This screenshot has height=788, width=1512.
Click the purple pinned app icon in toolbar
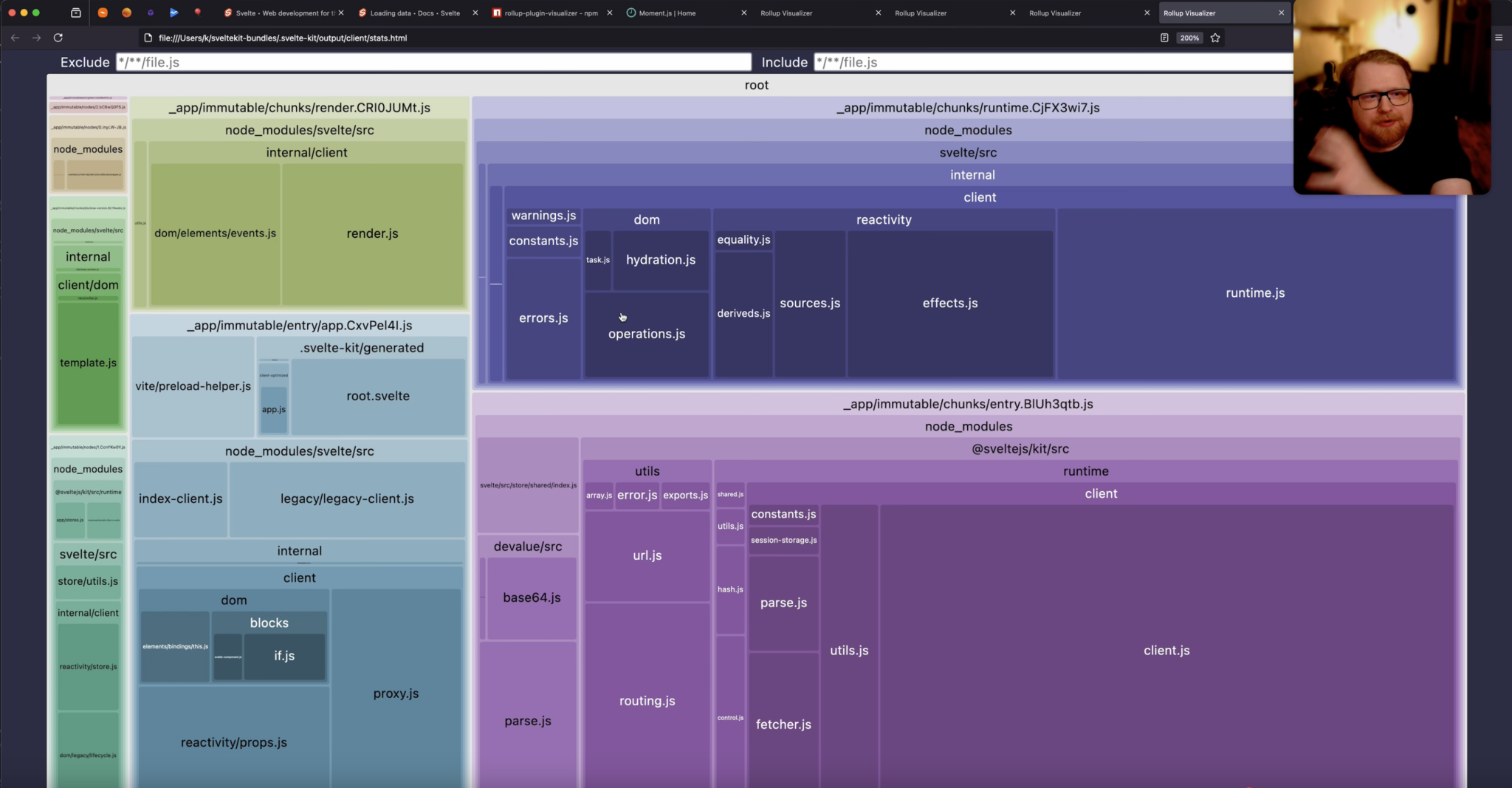tap(151, 13)
